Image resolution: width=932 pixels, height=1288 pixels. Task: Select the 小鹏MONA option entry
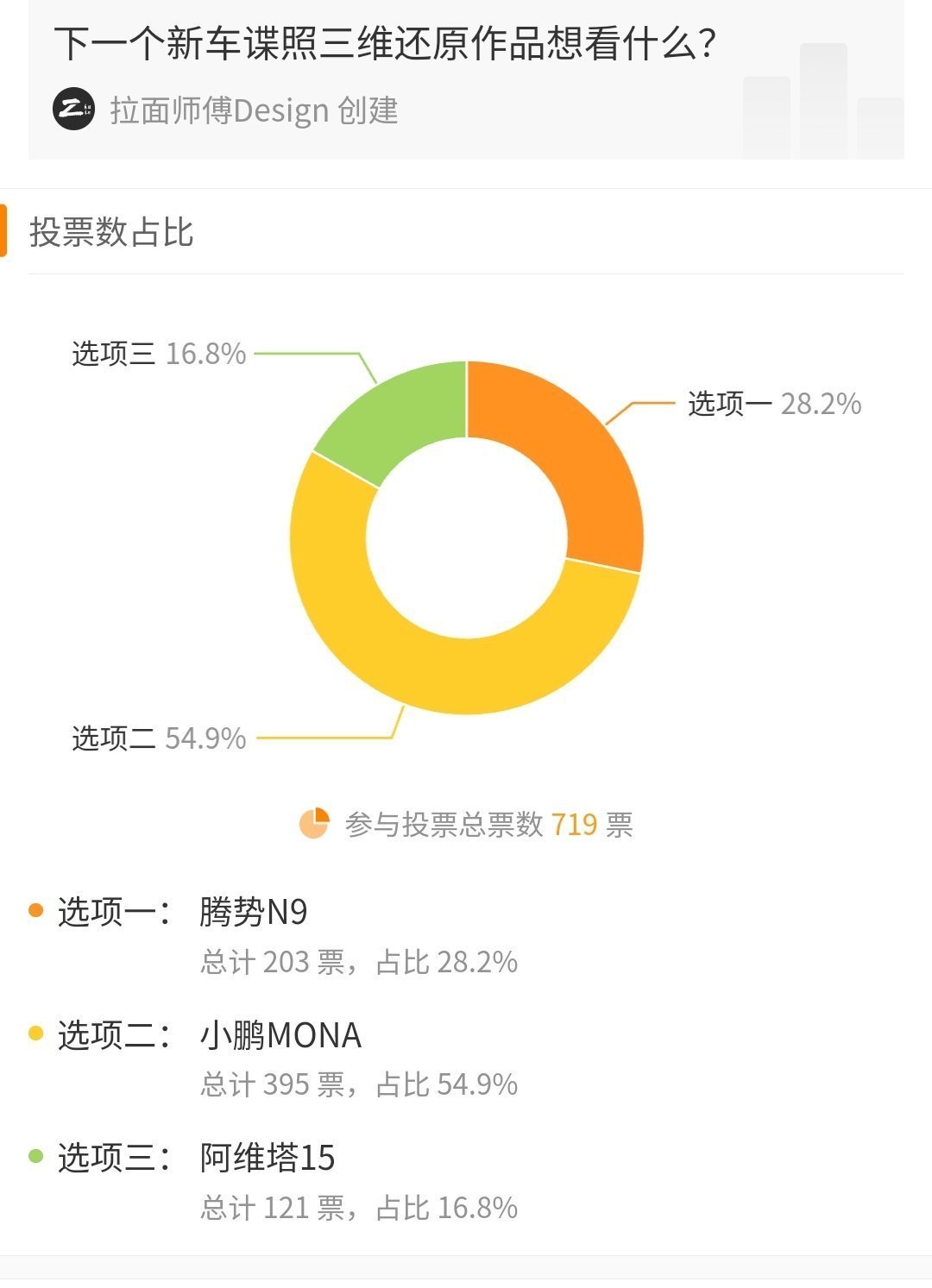(x=280, y=1034)
